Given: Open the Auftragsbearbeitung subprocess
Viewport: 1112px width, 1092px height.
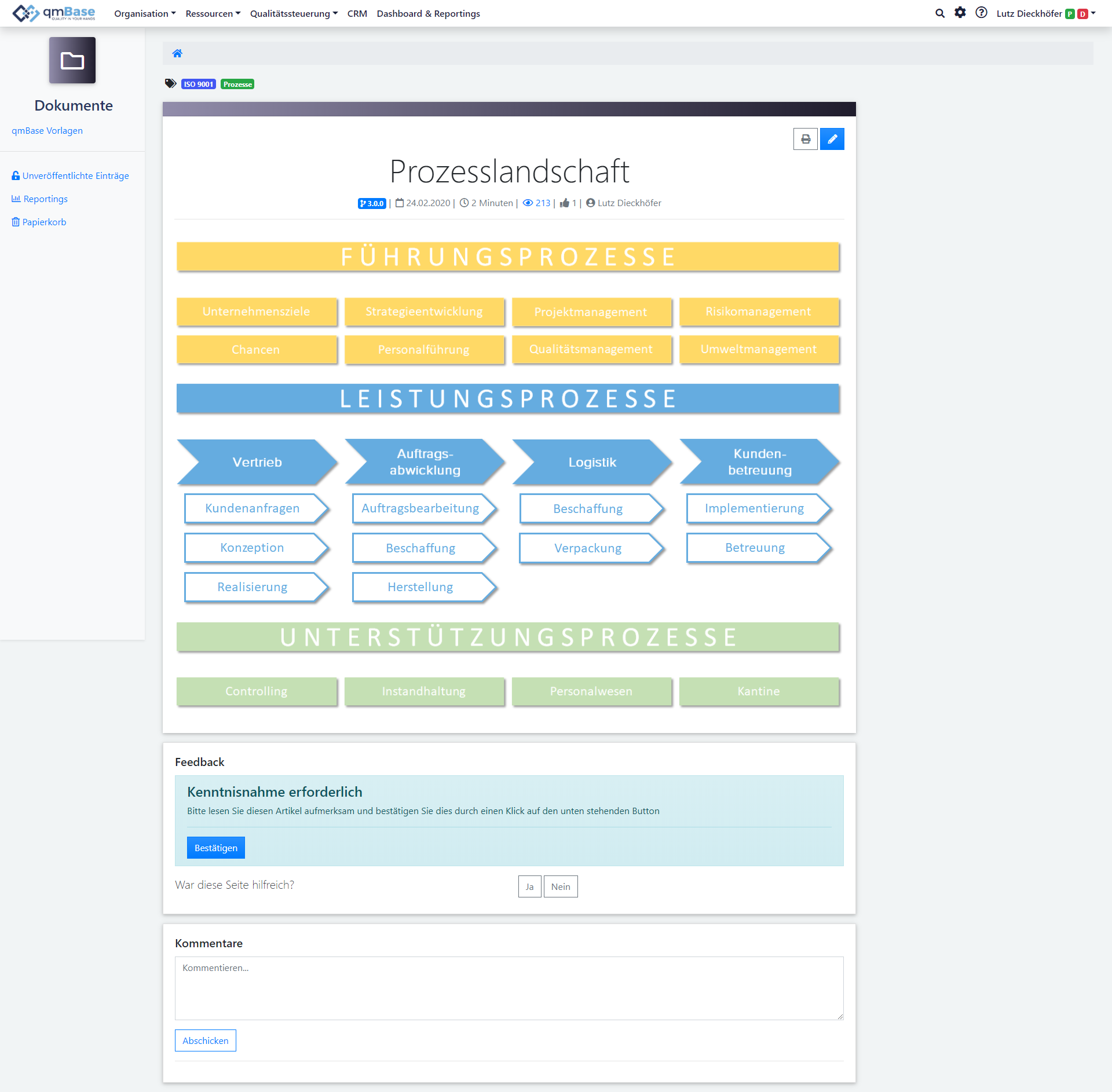Looking at the screenshot, I should [x=425, y=508].
